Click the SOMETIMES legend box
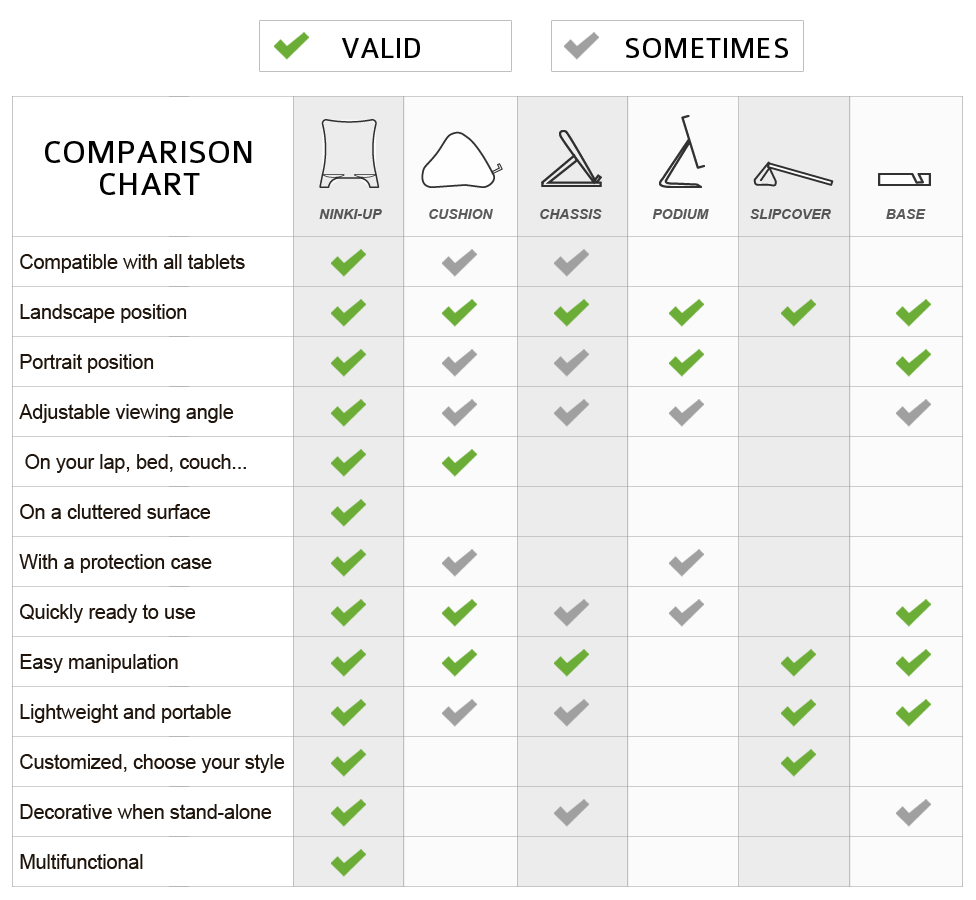Screen dimensions: 976x900 click(677, 46)
